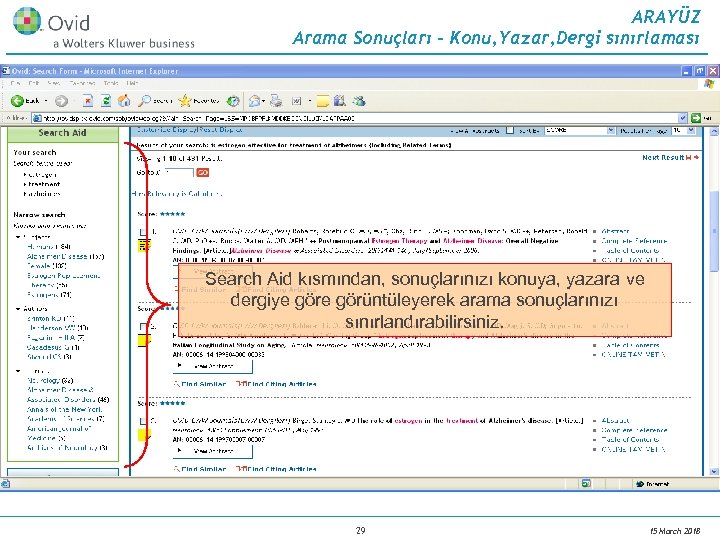Click the Mail envelope toolbar icon

point(255,101)
